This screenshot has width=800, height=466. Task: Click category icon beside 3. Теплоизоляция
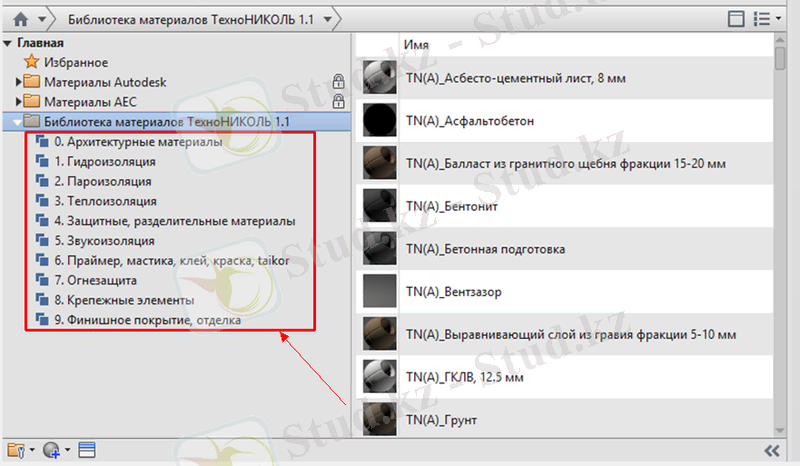tap(42, 201)
